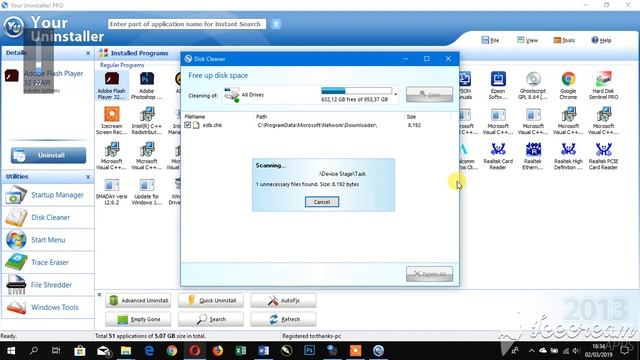Click the Delete All button

click(x=429, y=274)
